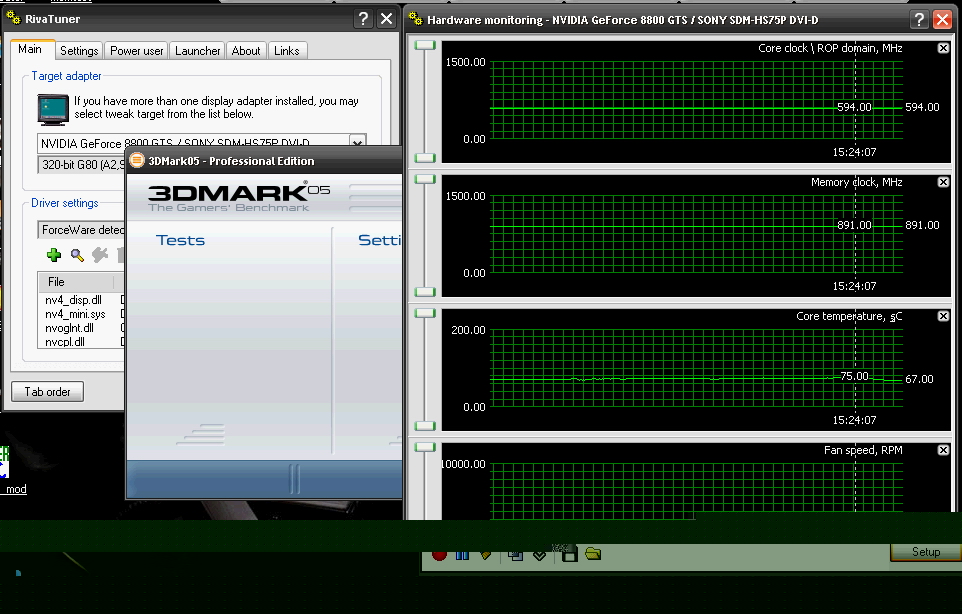Click the 200.00 axis label on temperature graph
962x614 pixels.
pyautogui.click(x=468, y=330)
